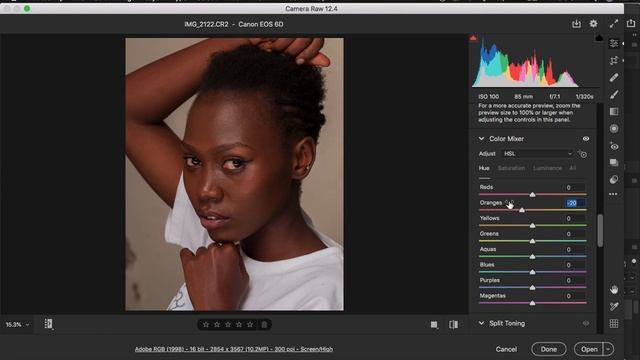Set the fifth rating star
The height and width of the screenshot is (360, 640).
(250, 324)
